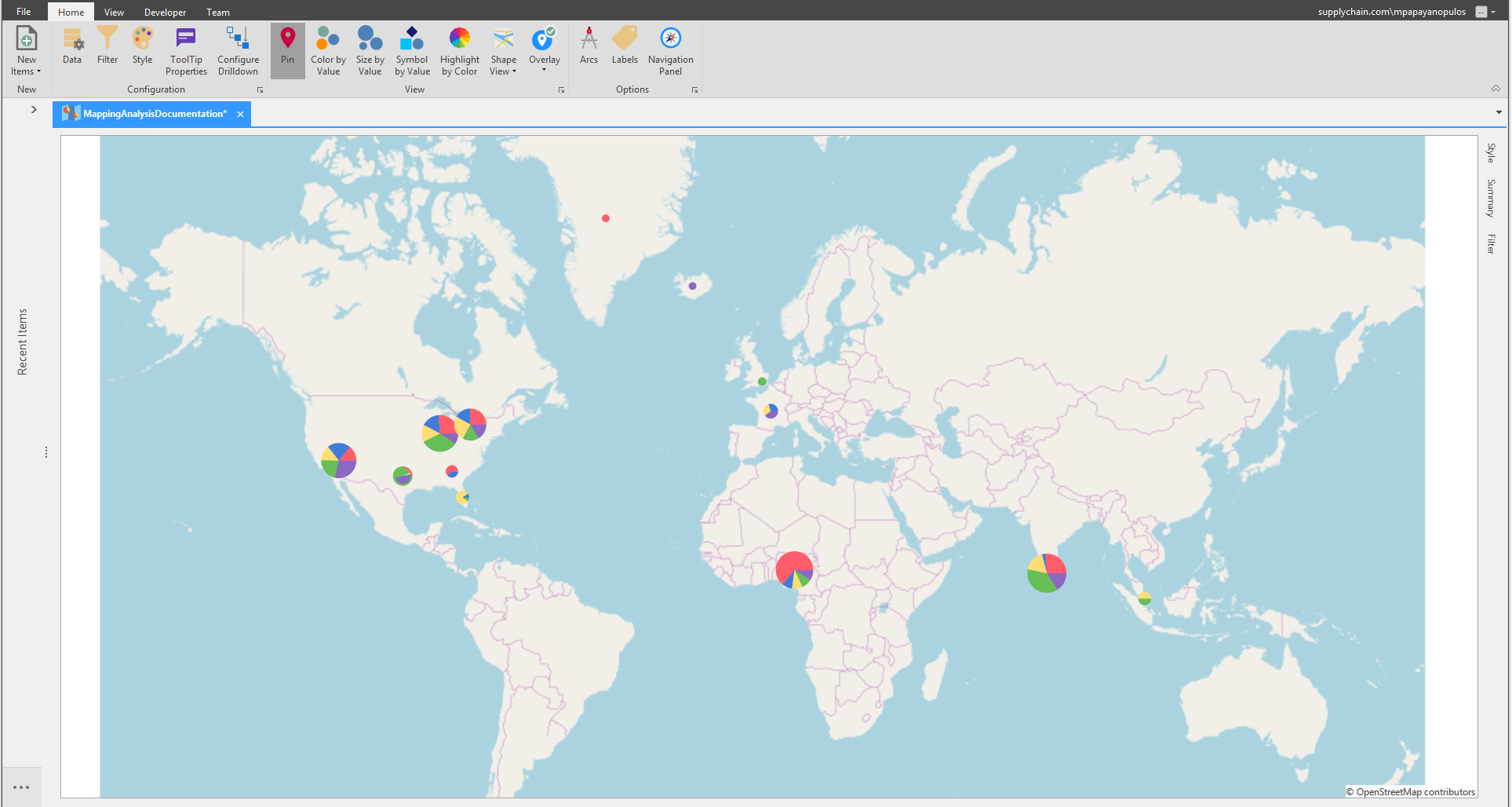Click the West Africa pie chart marker

point(794,570)
